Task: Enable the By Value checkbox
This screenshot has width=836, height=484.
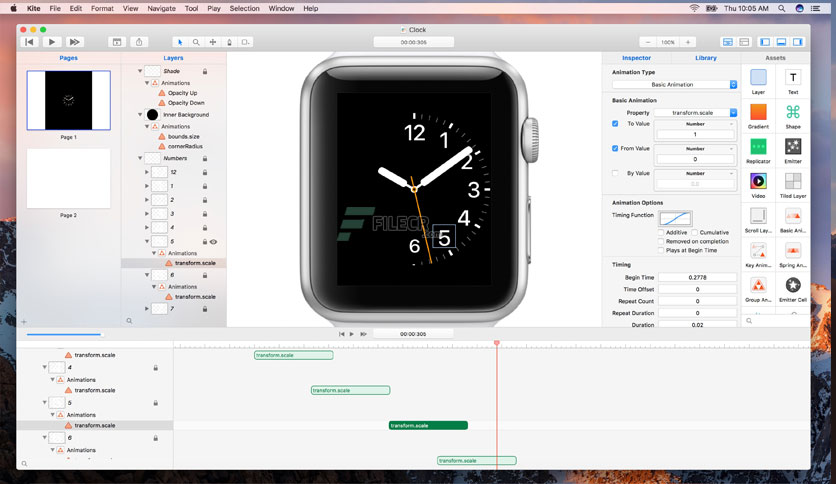Action: tap(615, 173)
